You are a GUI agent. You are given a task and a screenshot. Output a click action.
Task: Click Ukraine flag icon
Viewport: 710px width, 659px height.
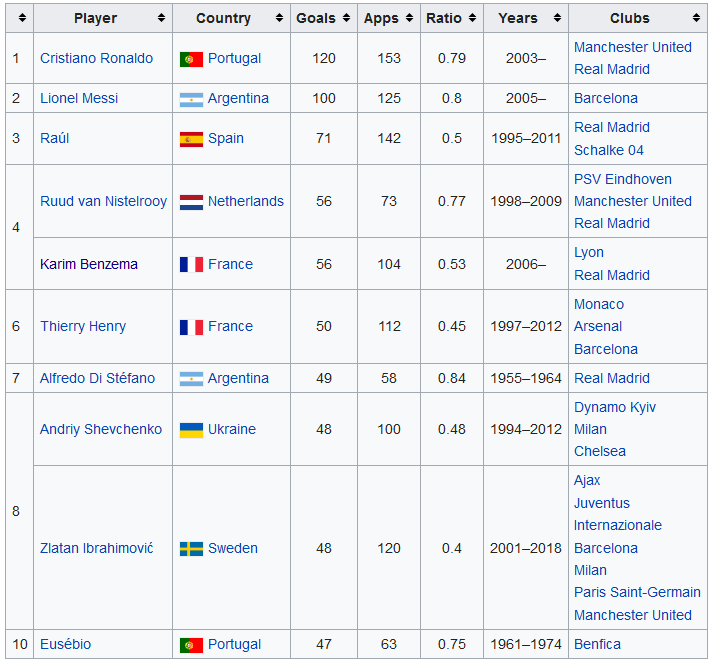click(191, 430)
